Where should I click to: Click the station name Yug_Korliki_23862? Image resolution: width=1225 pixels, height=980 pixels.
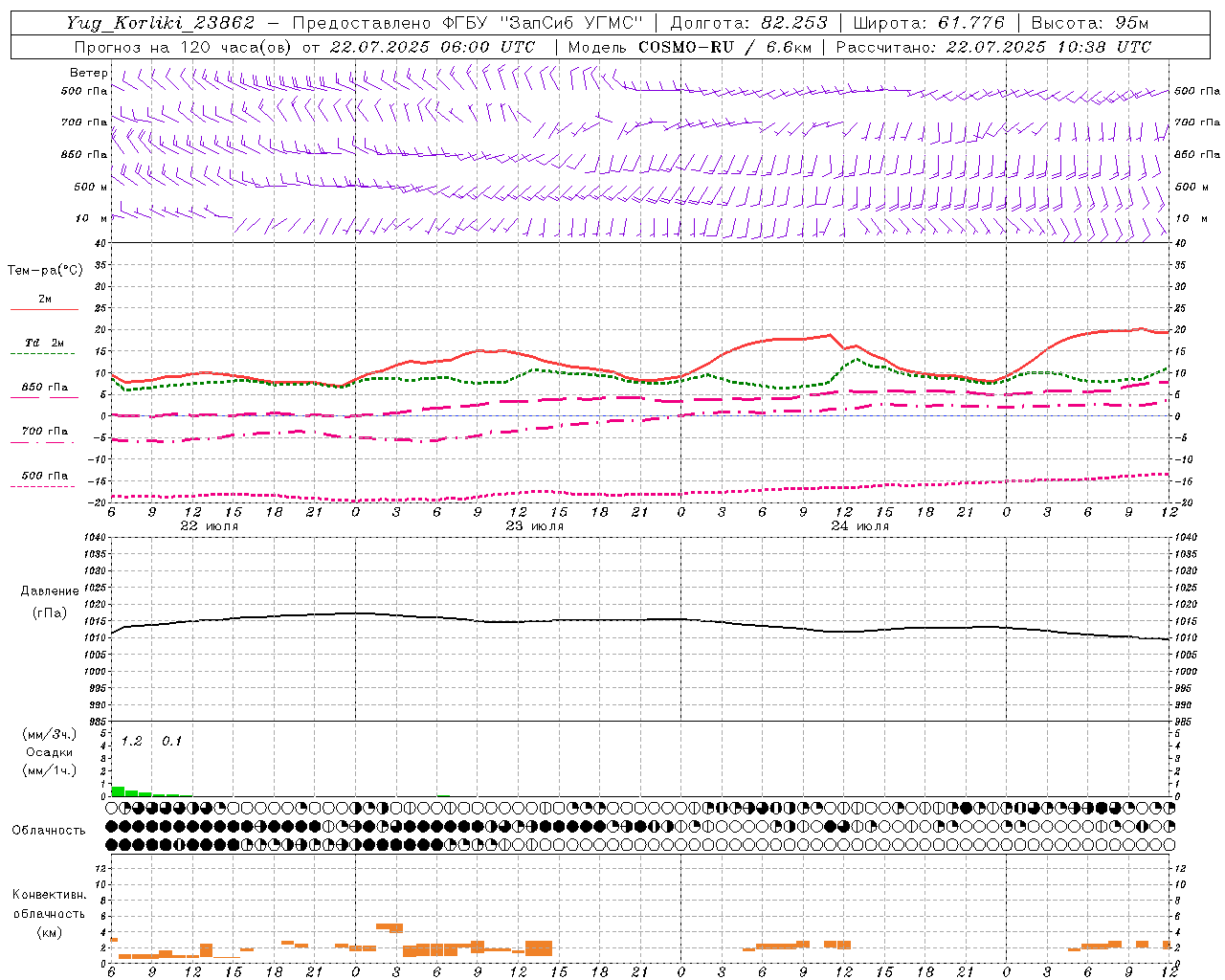coord(160,23)
